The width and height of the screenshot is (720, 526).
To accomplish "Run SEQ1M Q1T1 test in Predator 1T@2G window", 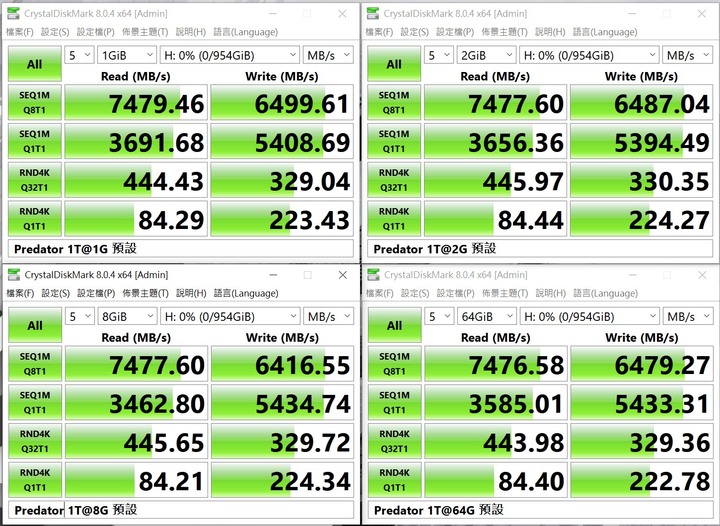I will coord(394,141).
